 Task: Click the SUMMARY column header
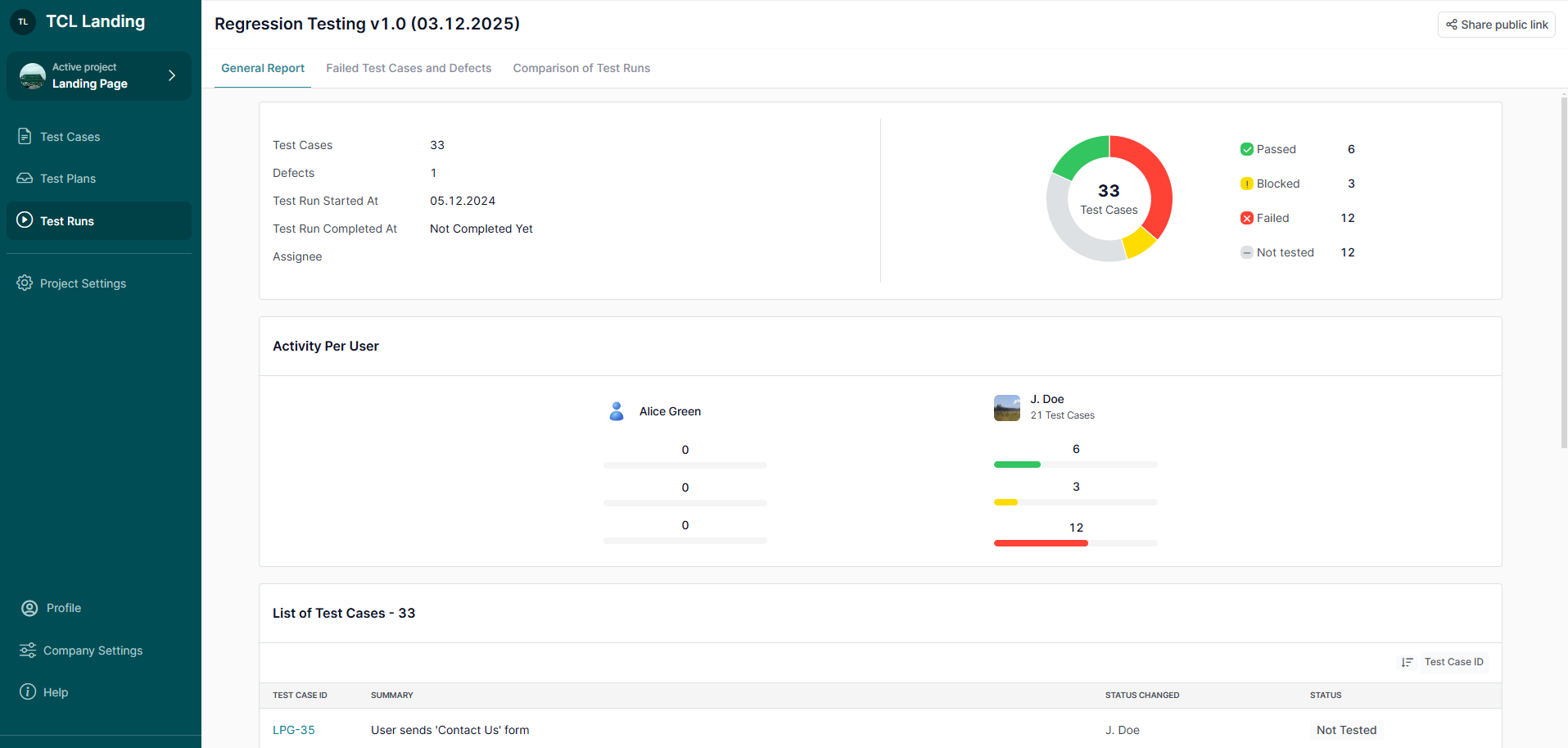(x=392, y=695)
